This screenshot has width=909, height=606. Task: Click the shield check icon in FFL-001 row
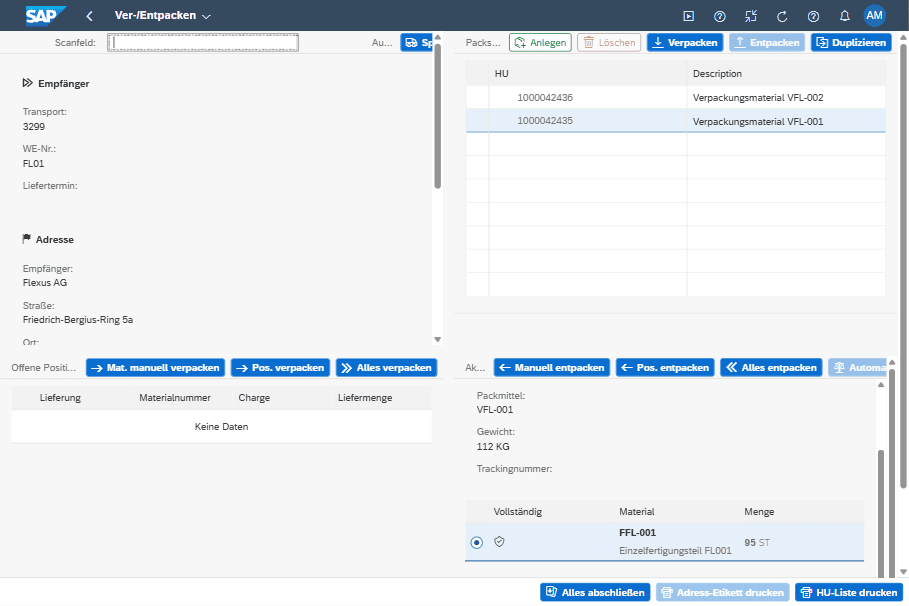[x=499, y=542]
